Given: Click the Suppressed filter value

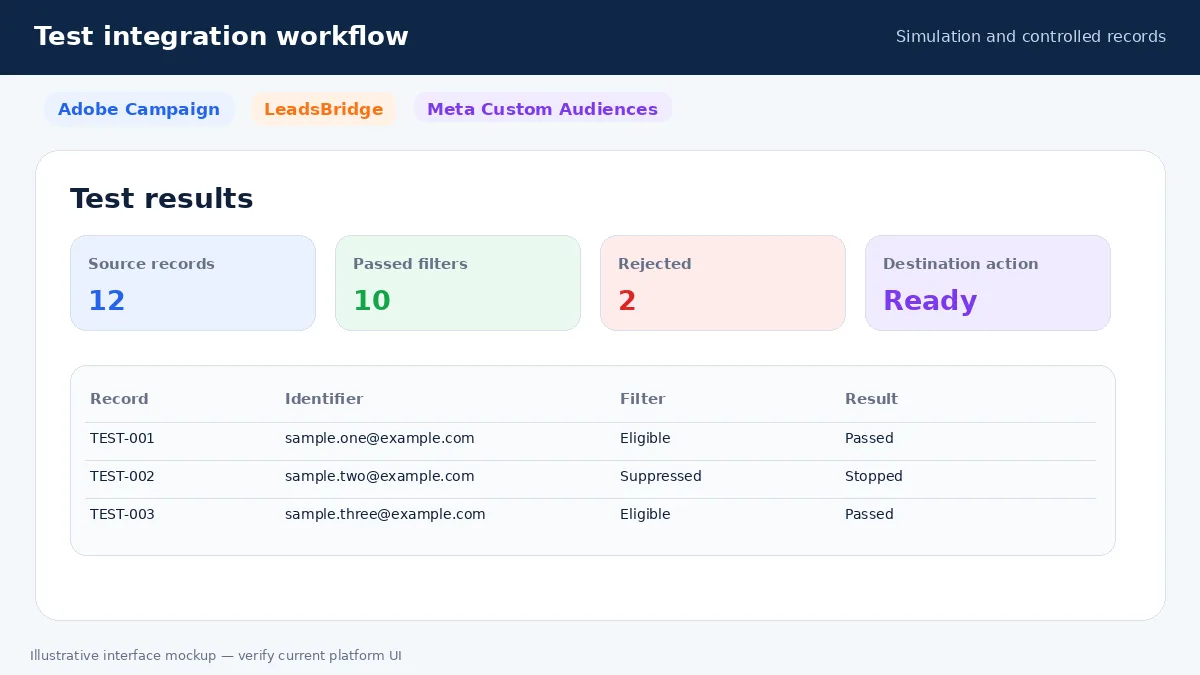Looking at the screenshot, I should (x=660, y=476).
